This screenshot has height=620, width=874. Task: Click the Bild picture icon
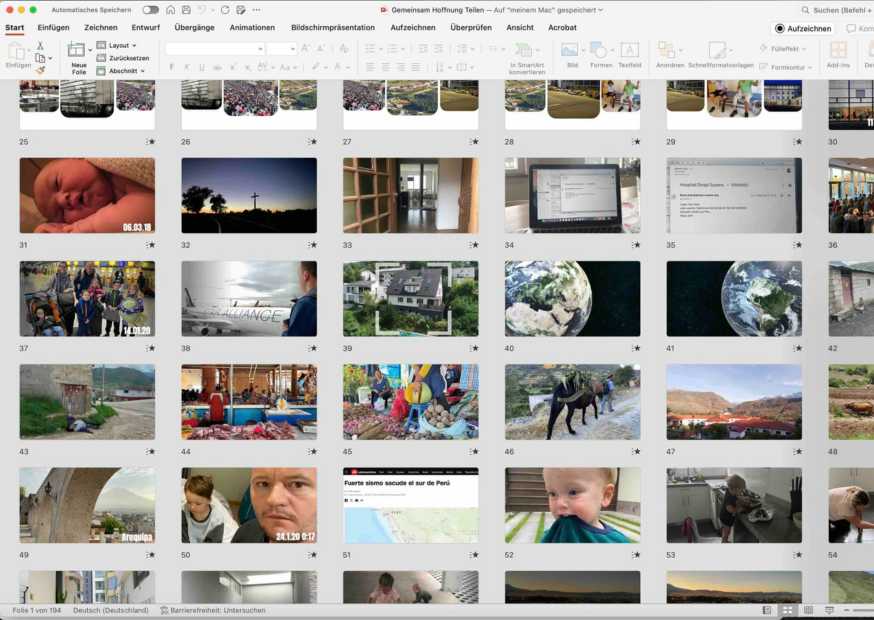(570, 50)
